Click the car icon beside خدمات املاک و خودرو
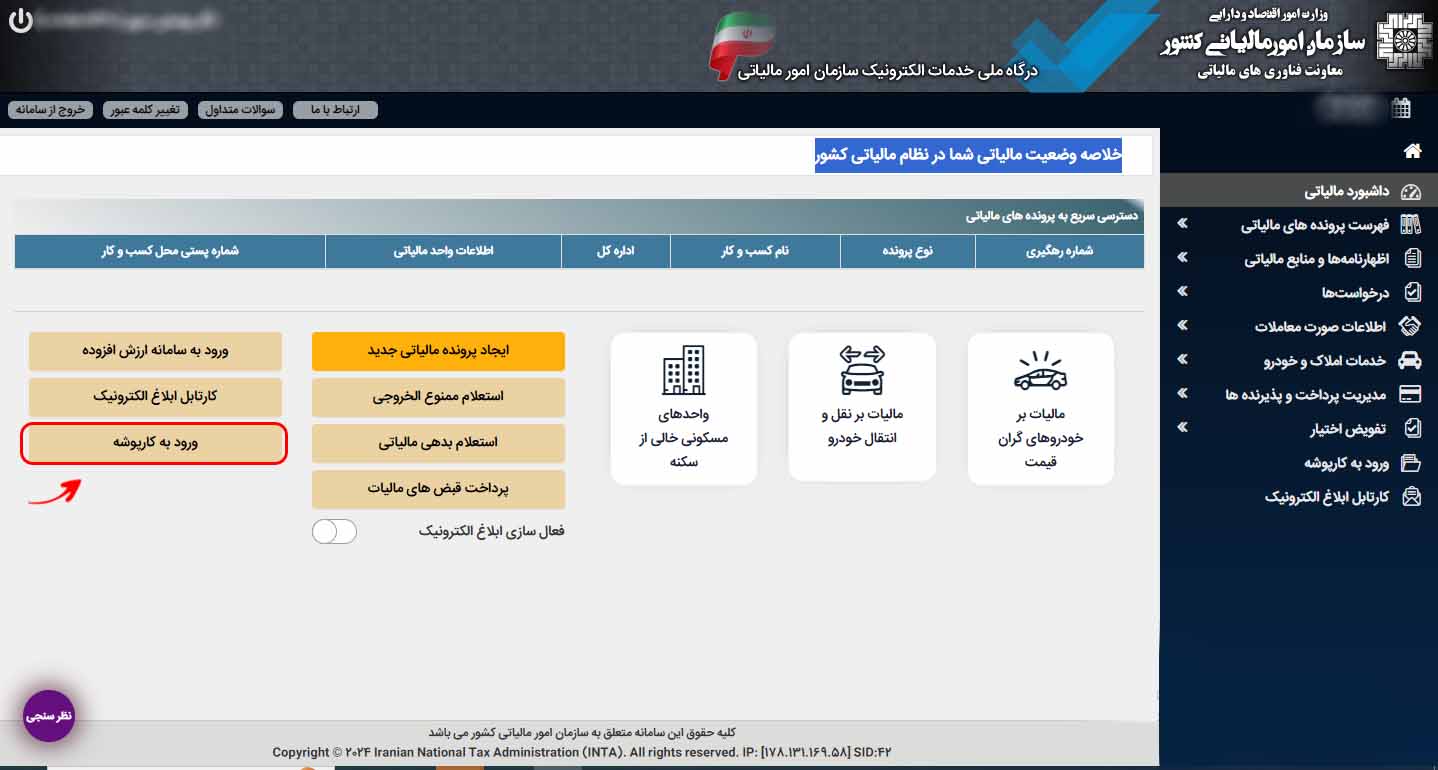 coord(1410,360)
